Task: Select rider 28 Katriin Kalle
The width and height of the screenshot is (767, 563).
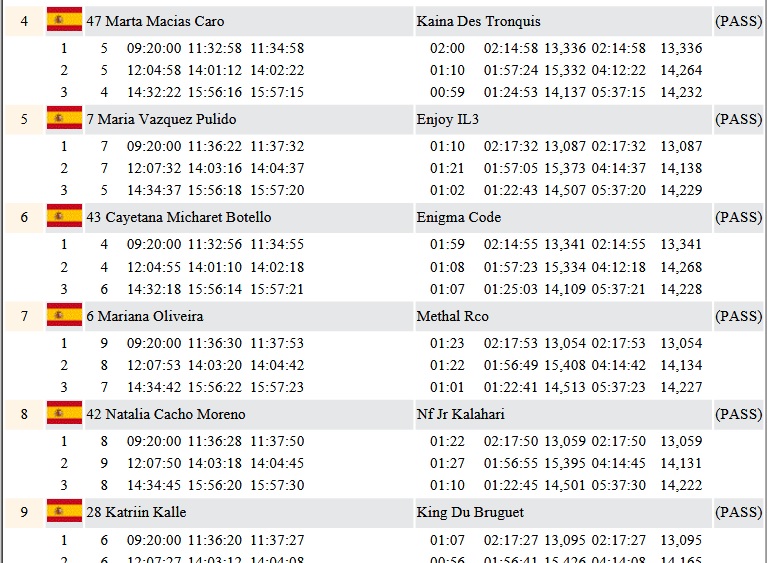Action: coord(136,513)
